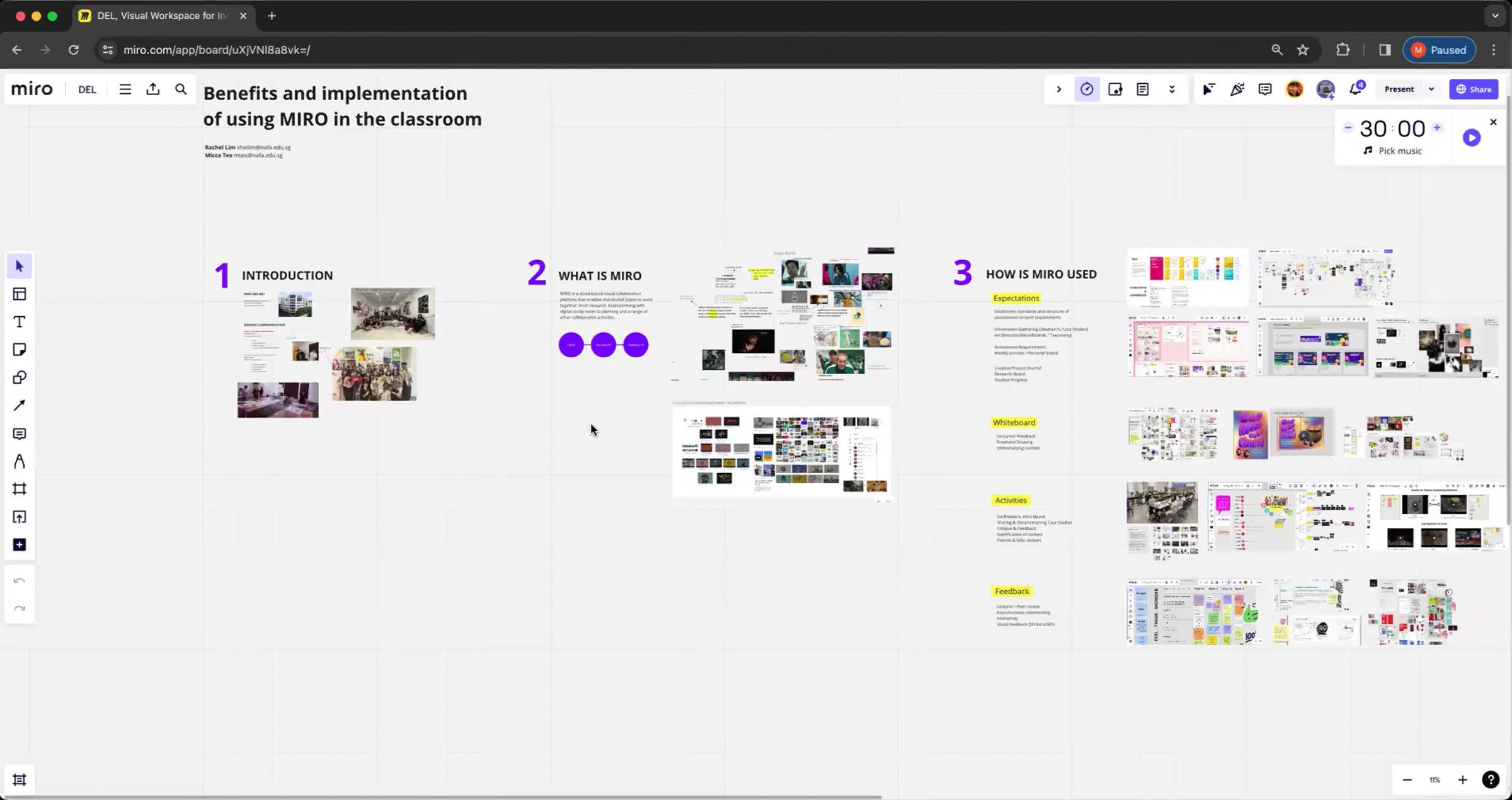
Task: Click the Expectations yellow label
Action: [1016, 298]
